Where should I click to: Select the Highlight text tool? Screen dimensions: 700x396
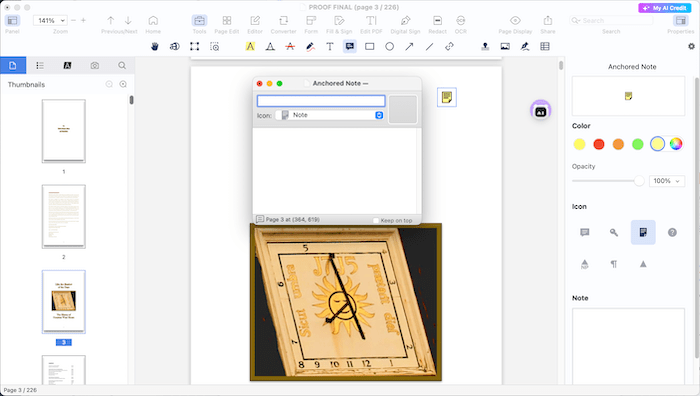(250, 46)
